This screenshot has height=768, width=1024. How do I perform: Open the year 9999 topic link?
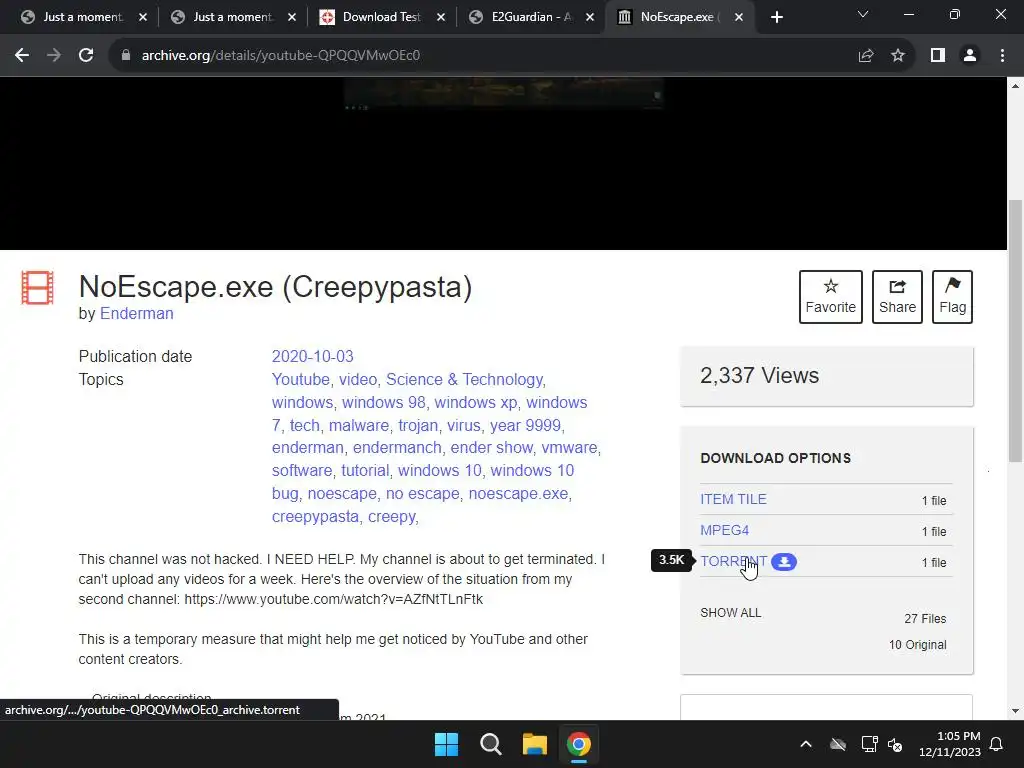click(525, 425)
